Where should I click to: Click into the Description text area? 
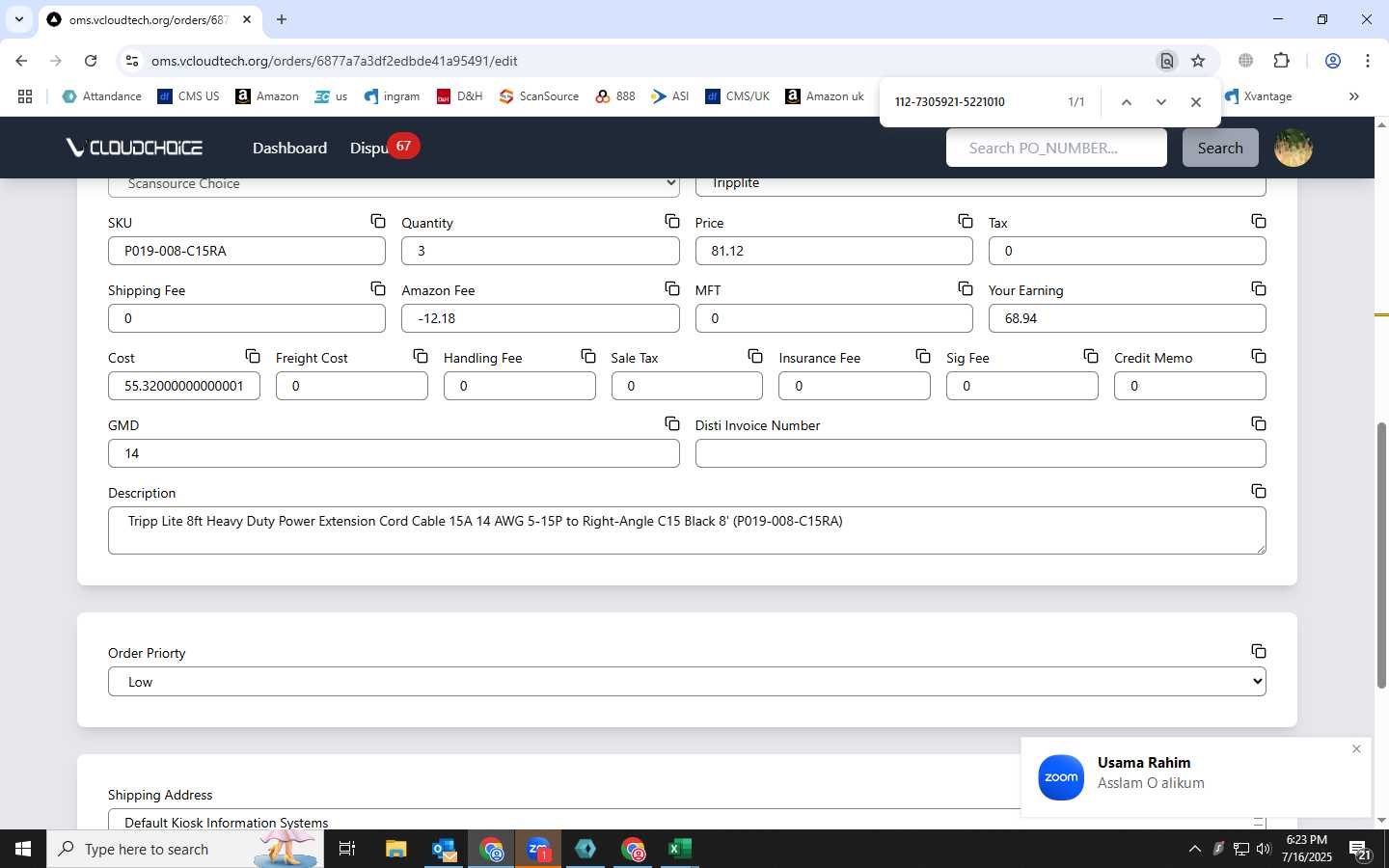pyautogui.click(x=687, y=530)
